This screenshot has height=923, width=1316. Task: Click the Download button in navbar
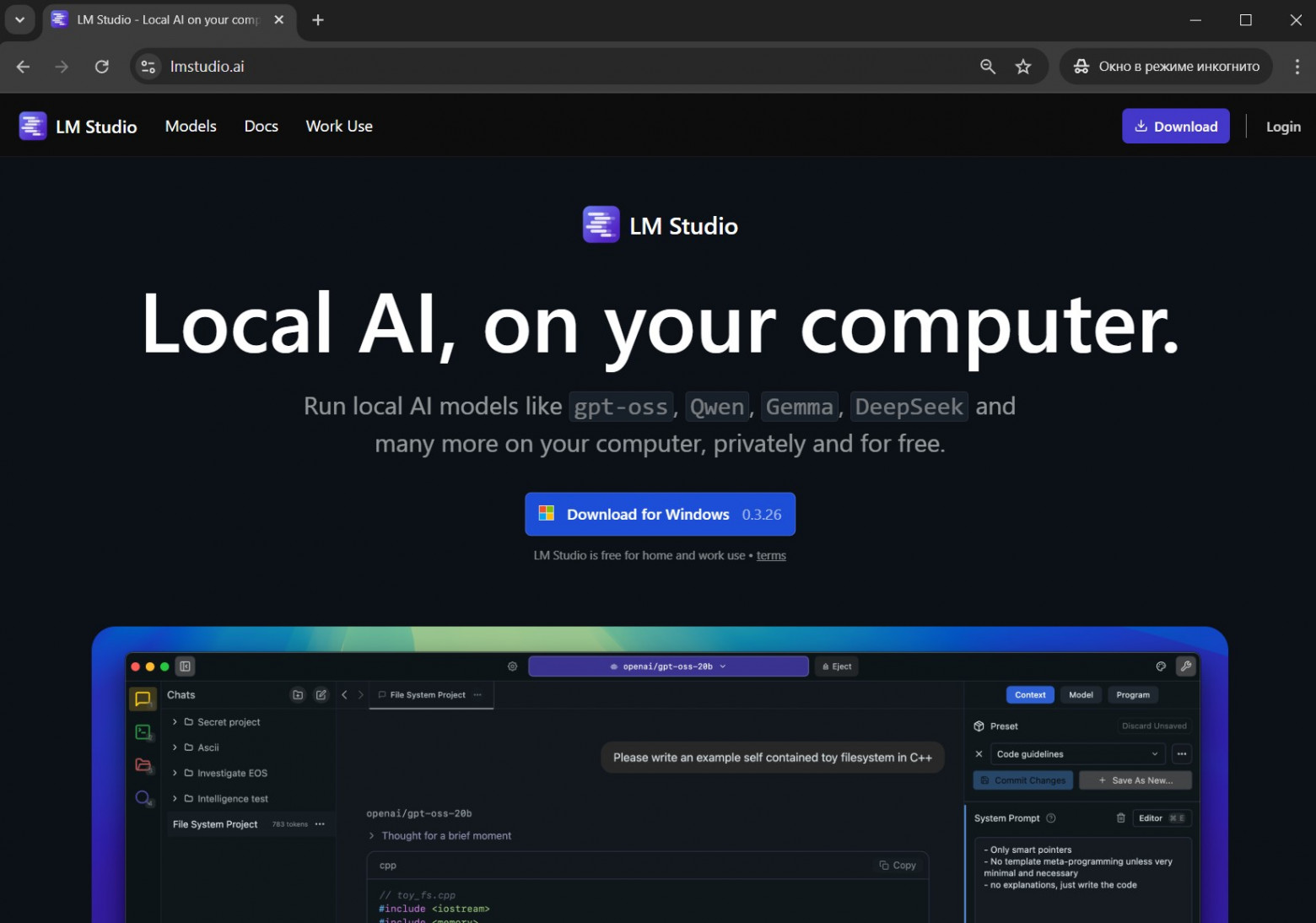(1175, 127)
